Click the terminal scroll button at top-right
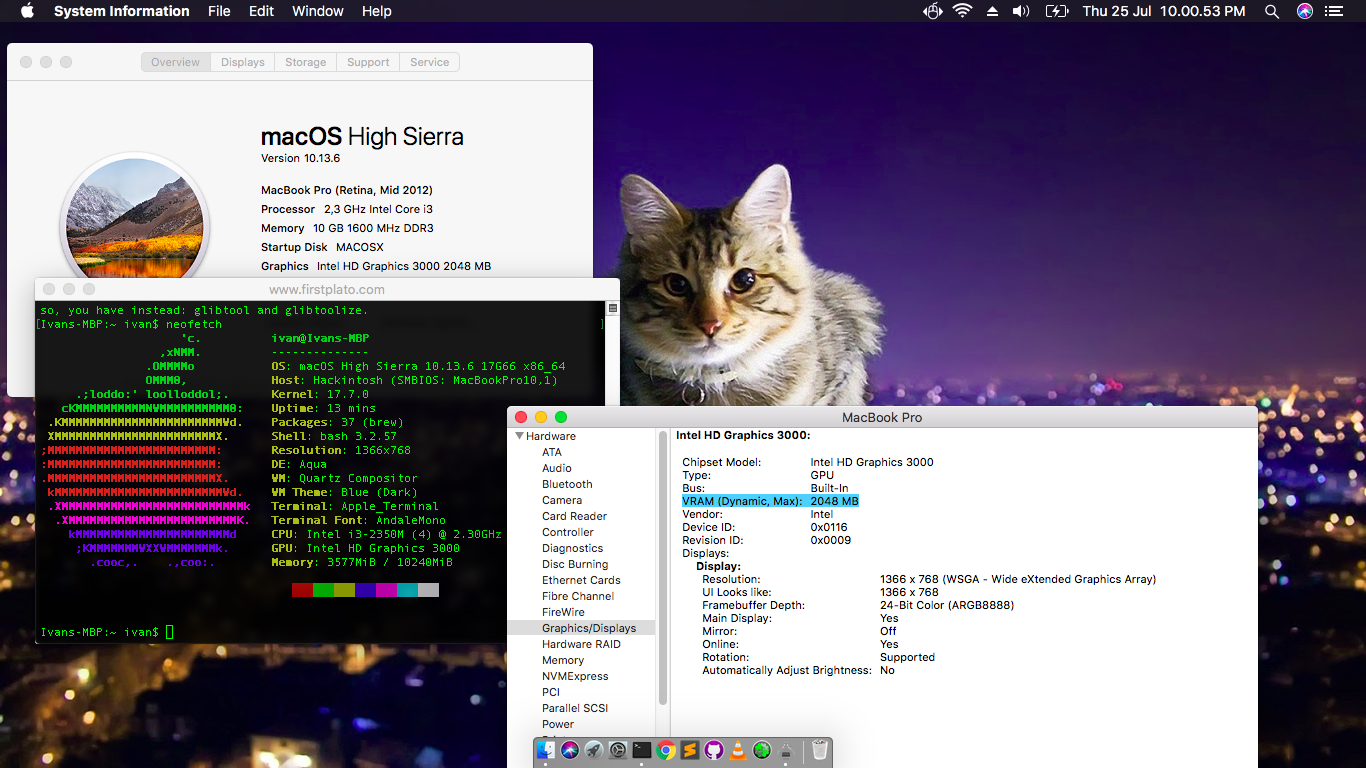This screenshot has width=1366, height=768. click(613, 308)
